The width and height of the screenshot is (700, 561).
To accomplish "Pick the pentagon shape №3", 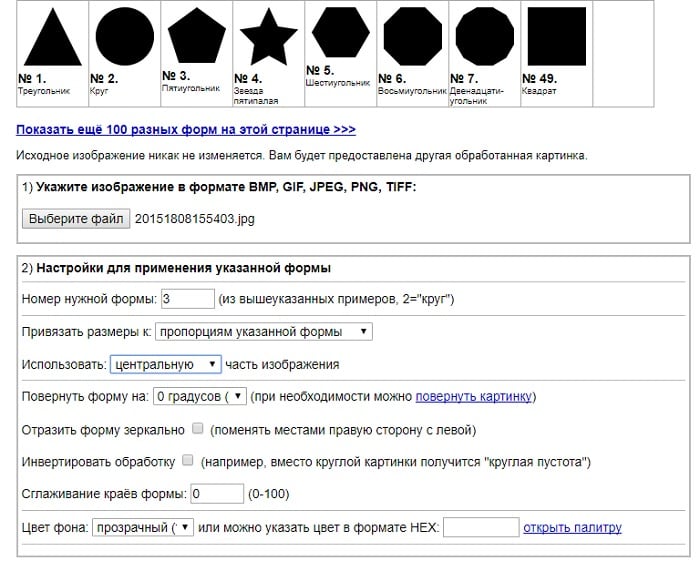I will coord(196,36).
